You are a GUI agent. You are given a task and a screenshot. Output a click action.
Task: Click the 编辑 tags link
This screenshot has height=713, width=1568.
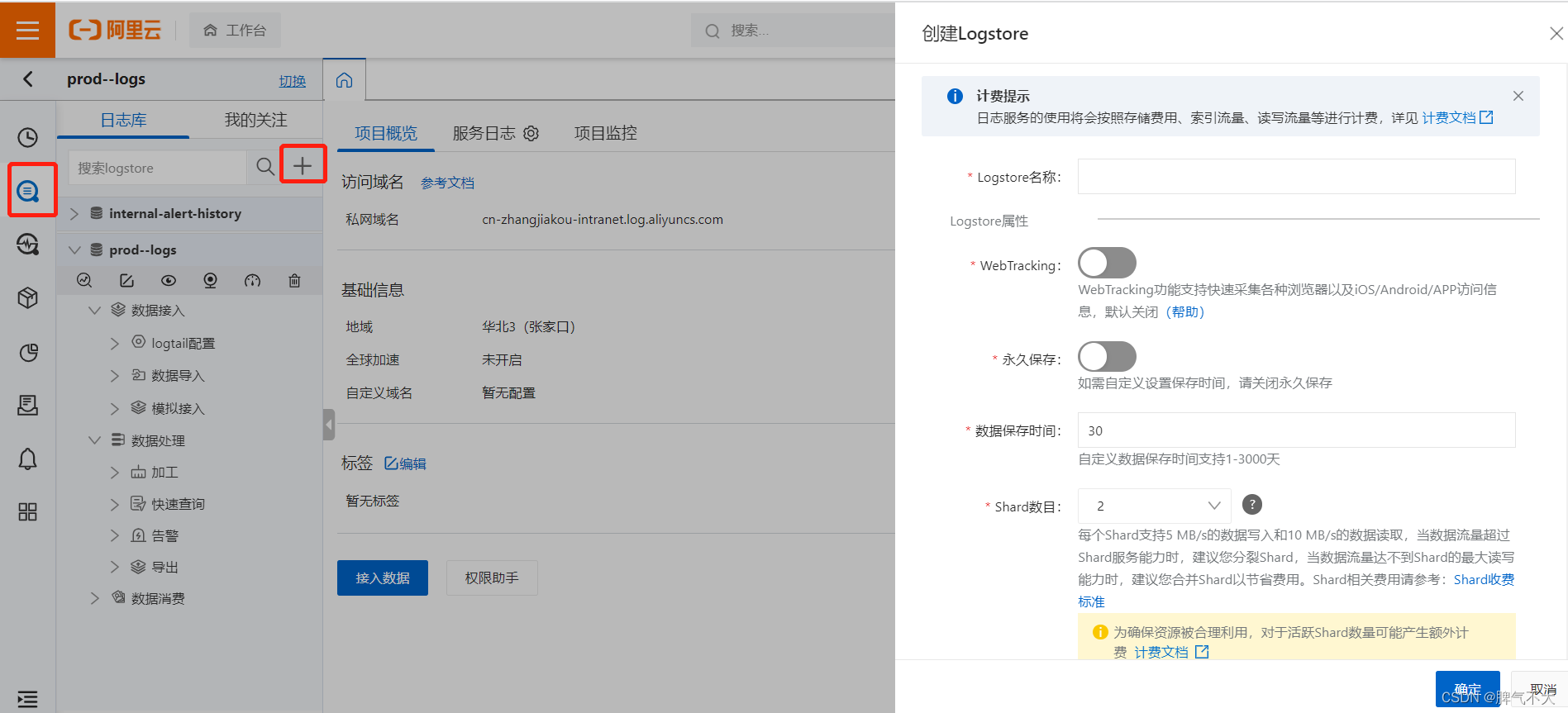[405, 463]
